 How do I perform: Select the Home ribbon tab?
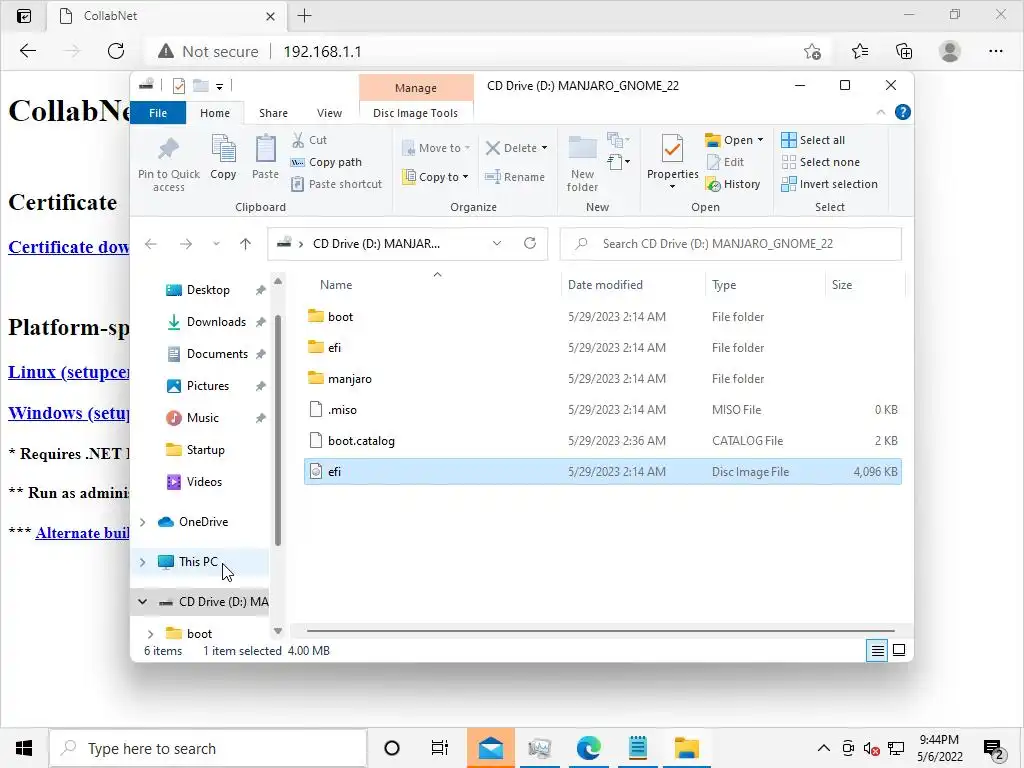215,113
